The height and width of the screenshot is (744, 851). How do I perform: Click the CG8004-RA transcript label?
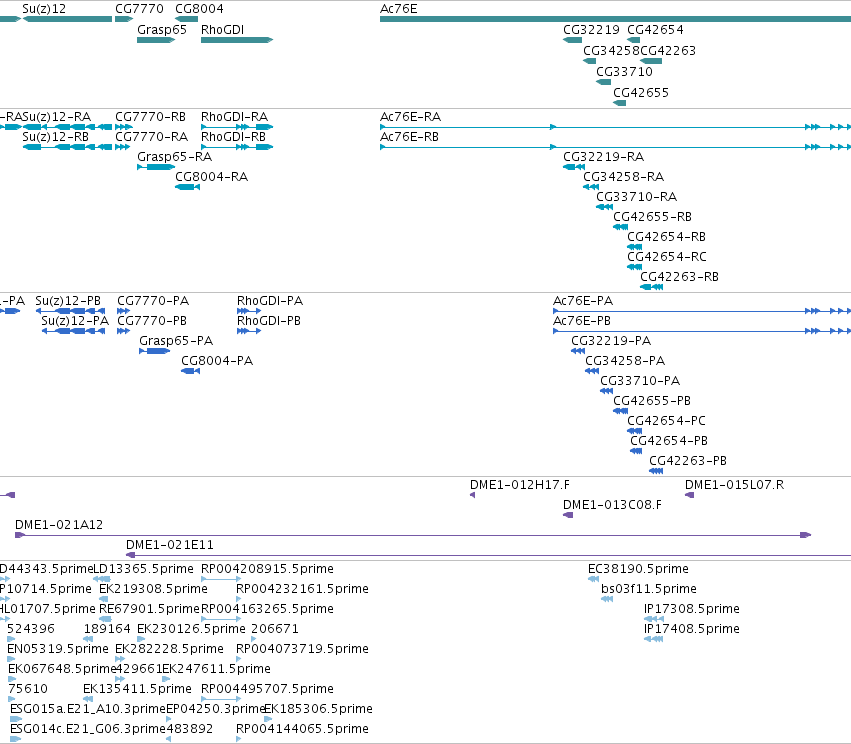212,177
